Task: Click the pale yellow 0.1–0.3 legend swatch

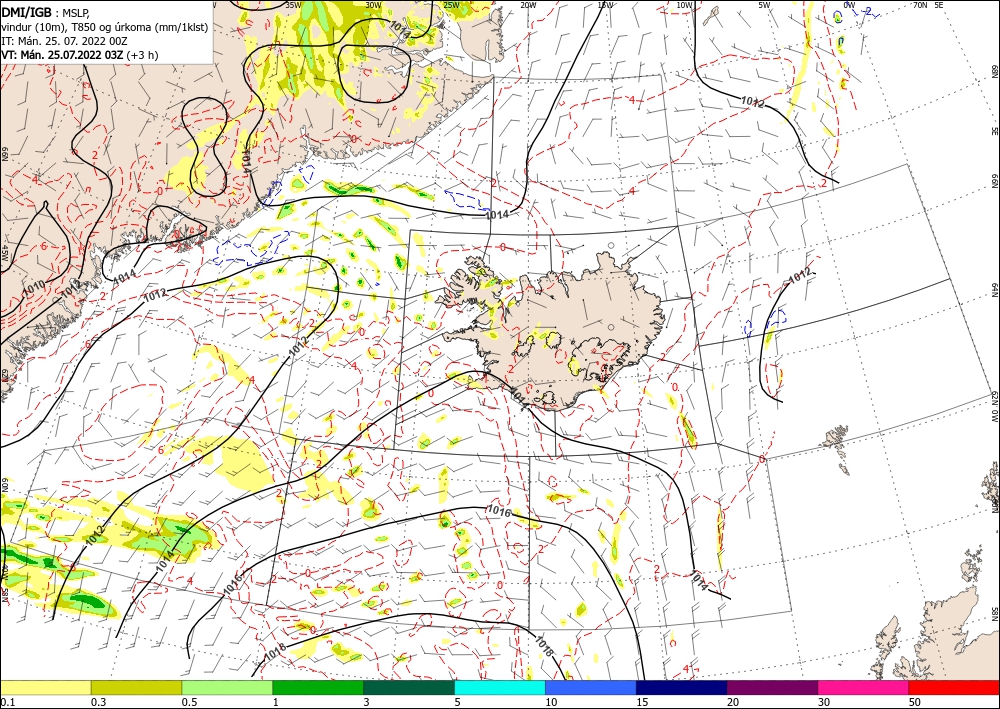Action: [45, 687]
